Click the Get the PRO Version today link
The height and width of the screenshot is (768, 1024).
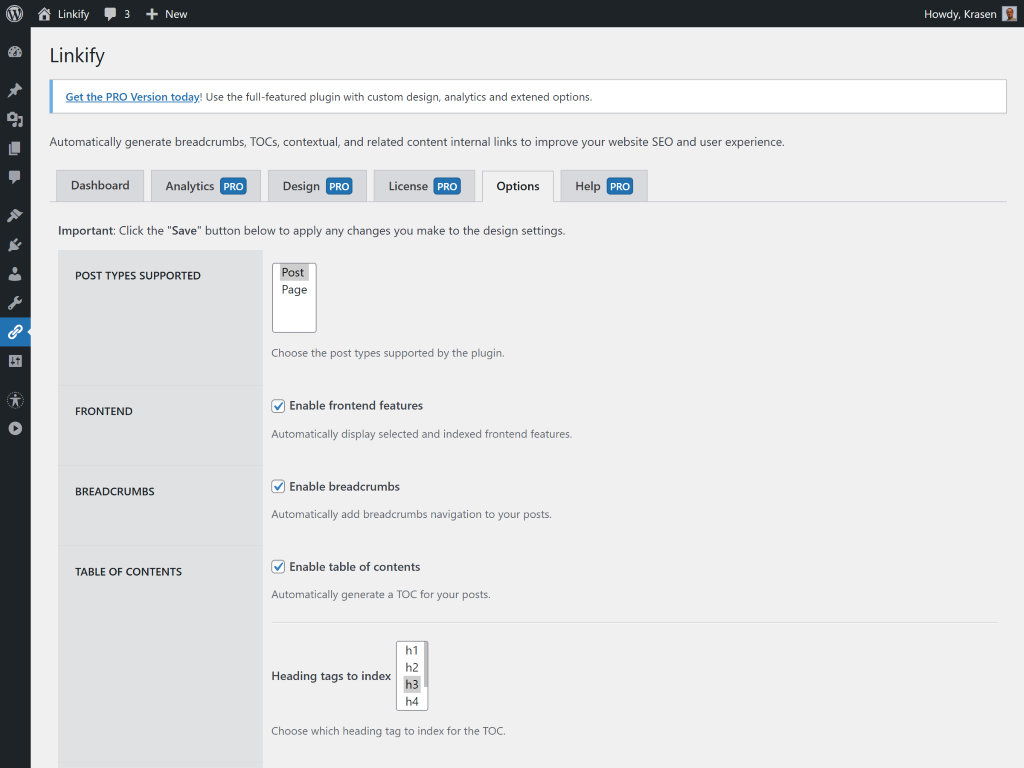pyautogui.click(x=132, y=96)
